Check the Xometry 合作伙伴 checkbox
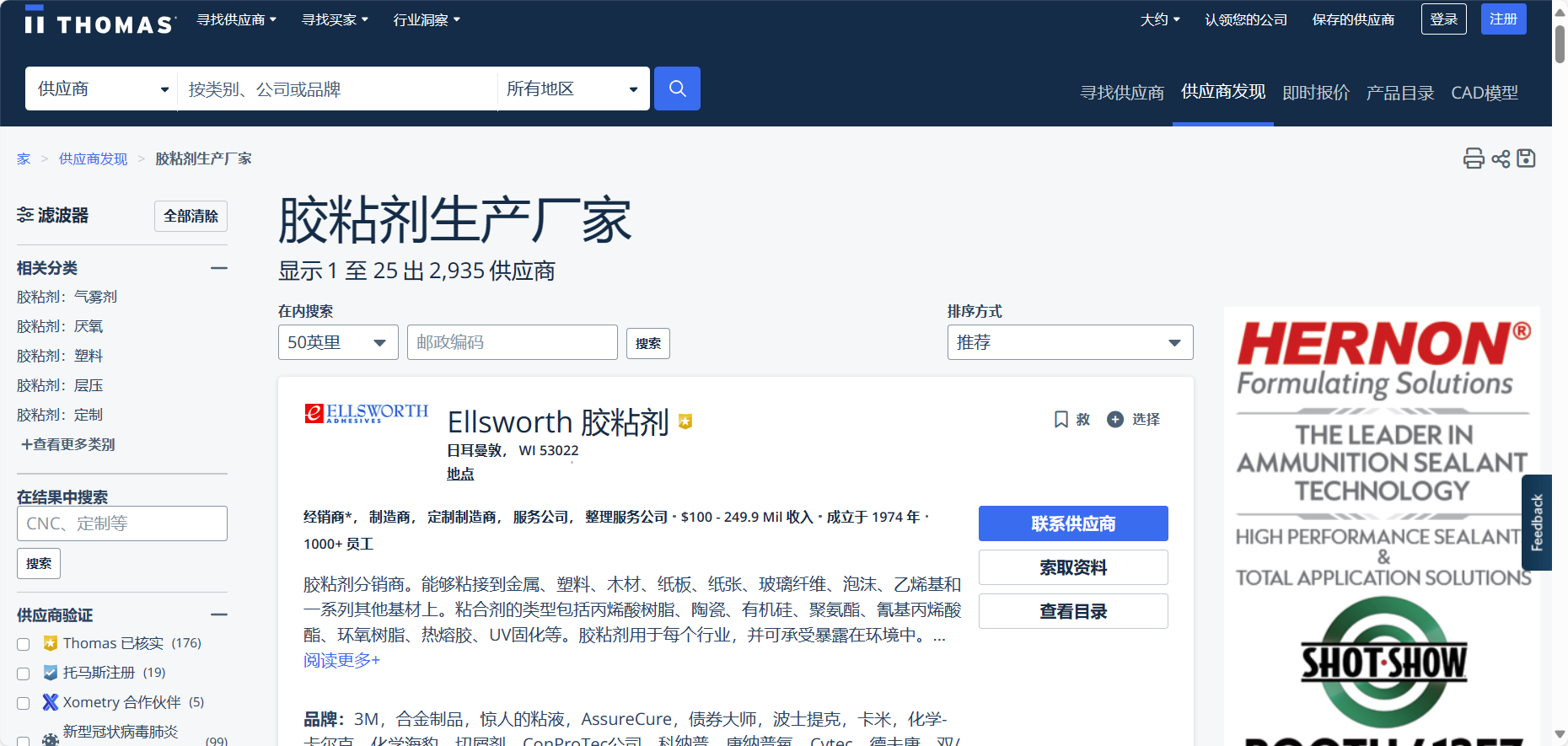Image resolution: width=1568 pixels, height=746 pixels. coord(24,703)
